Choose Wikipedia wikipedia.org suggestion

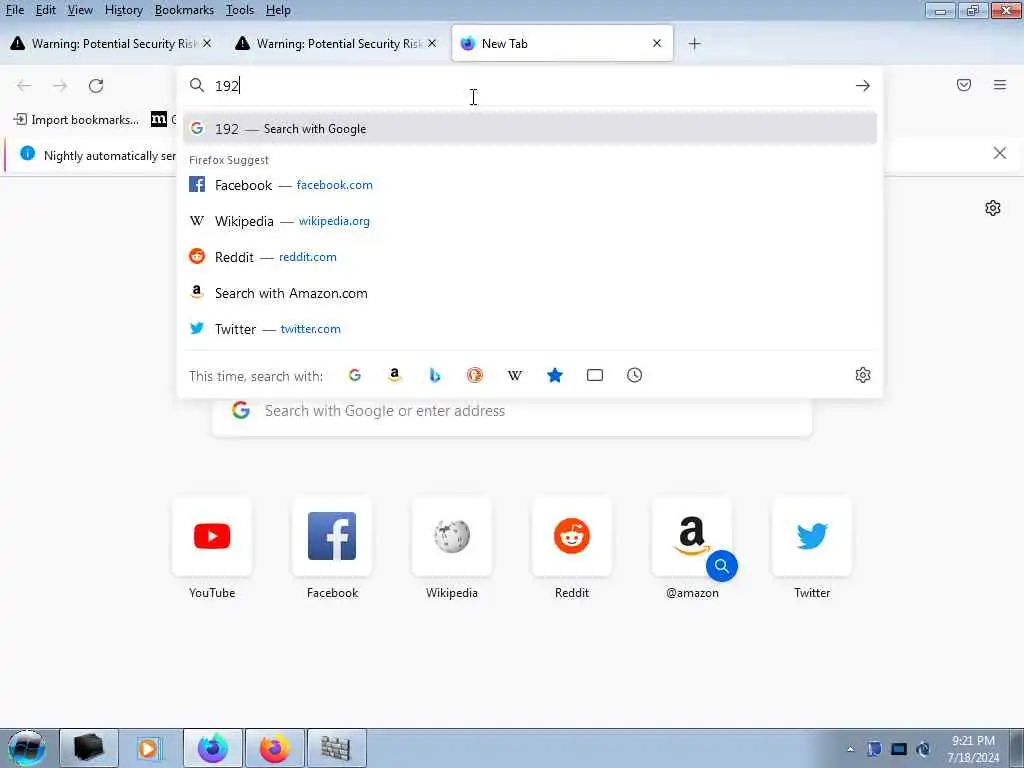pyautogui.click(x=530, y=221)
